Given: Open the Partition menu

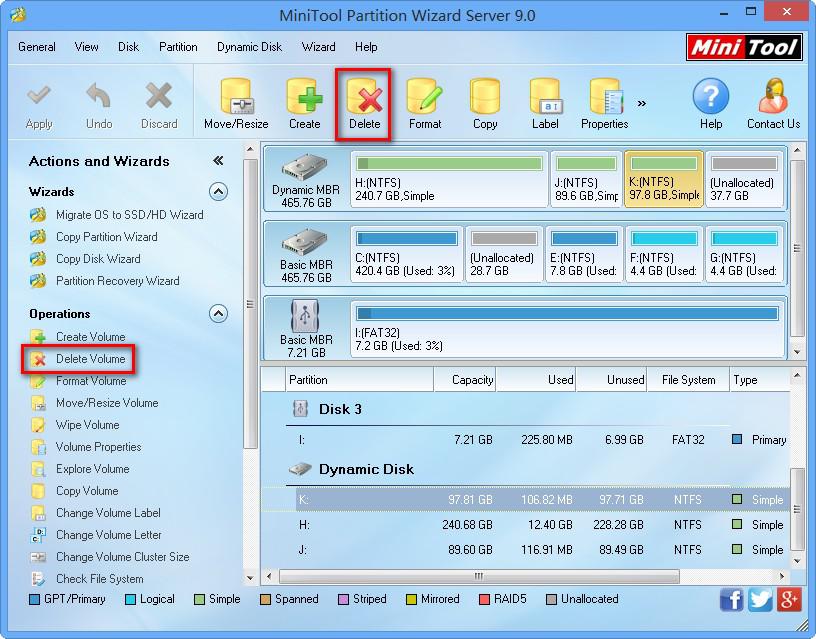Looking at the screenshot, I should coord(178,47).
